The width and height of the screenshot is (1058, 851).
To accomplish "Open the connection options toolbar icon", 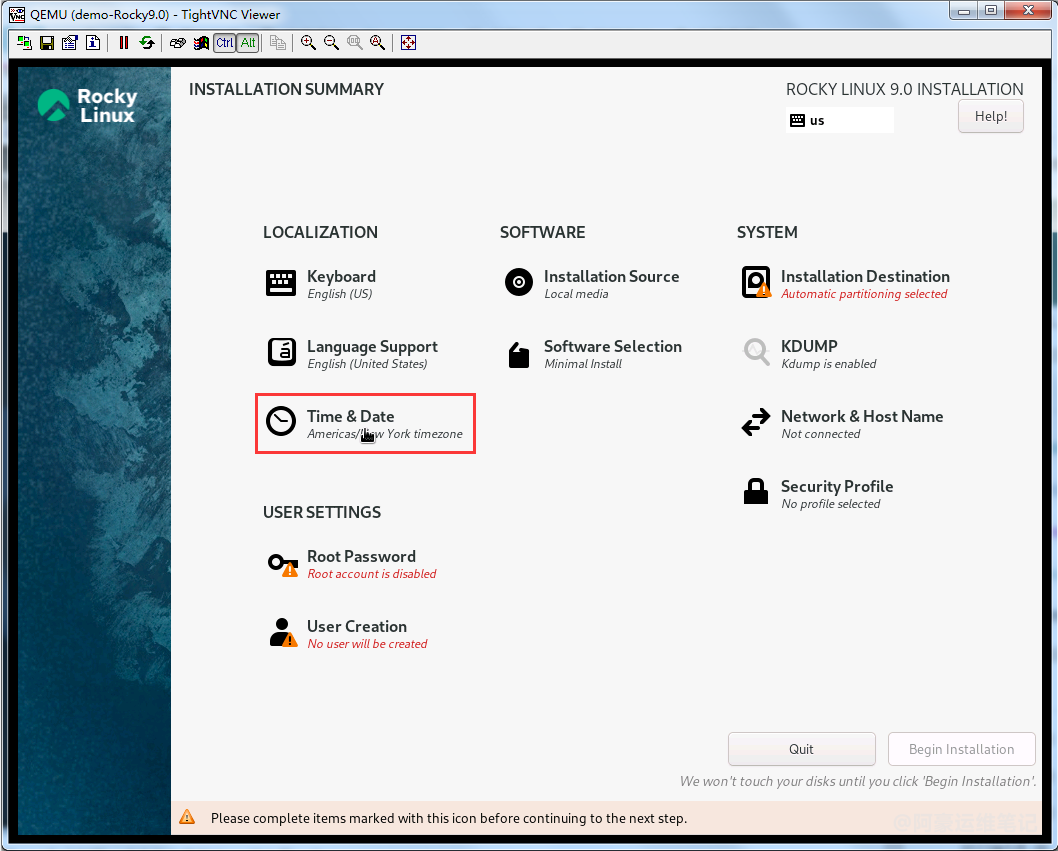I will point(70,43).
